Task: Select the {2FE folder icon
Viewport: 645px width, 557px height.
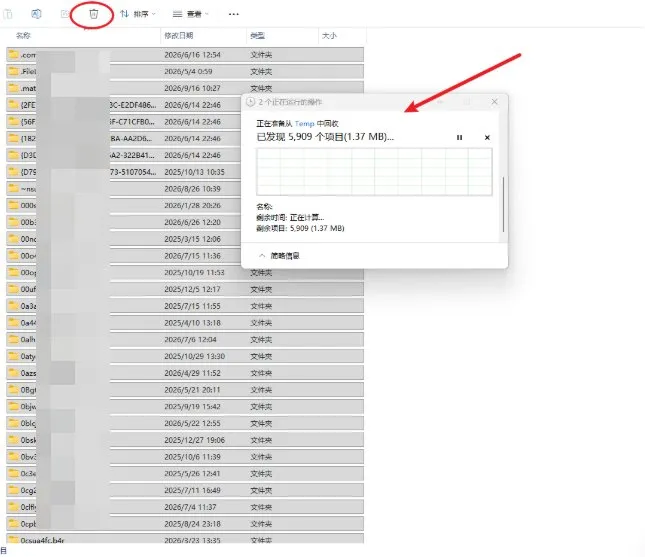Action: (14, 104)
